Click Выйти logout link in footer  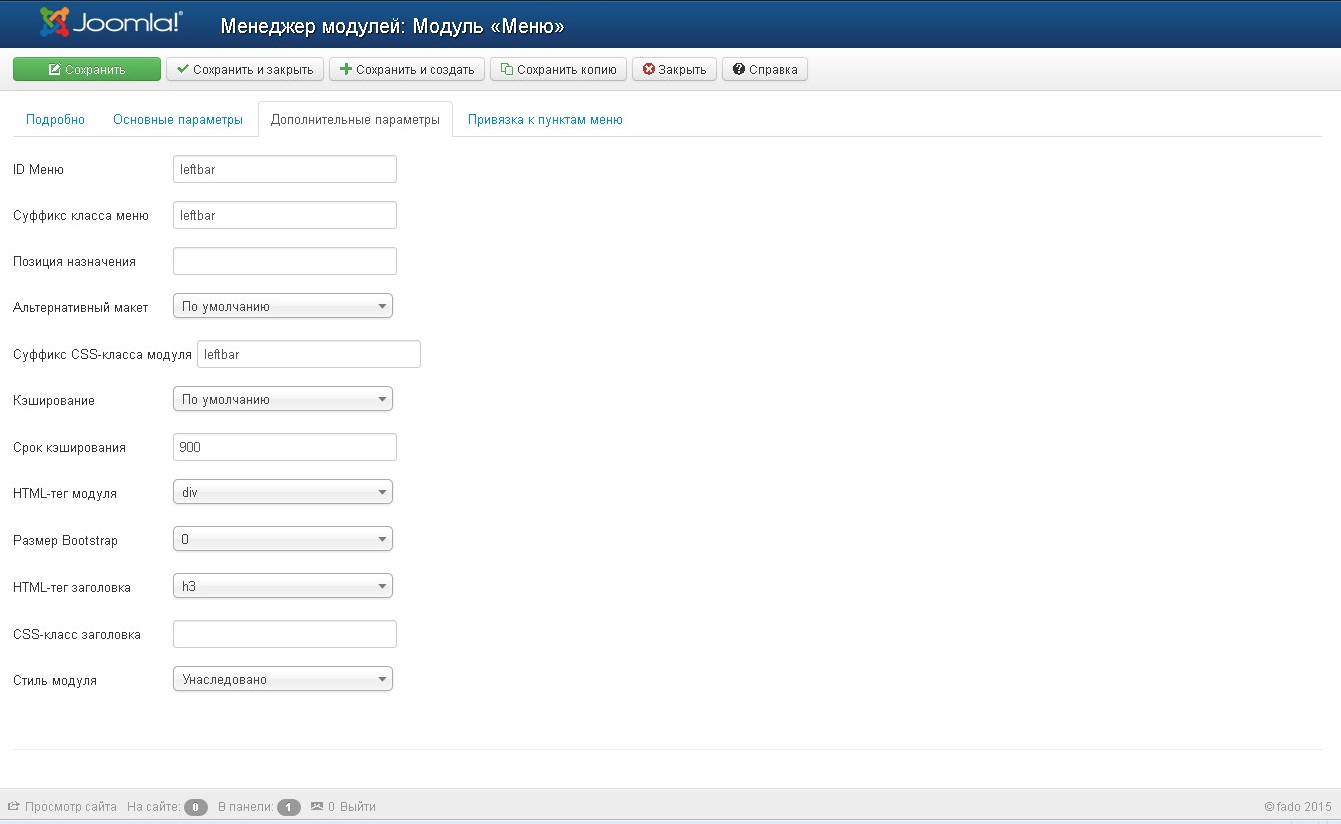[x=358, y=806]
